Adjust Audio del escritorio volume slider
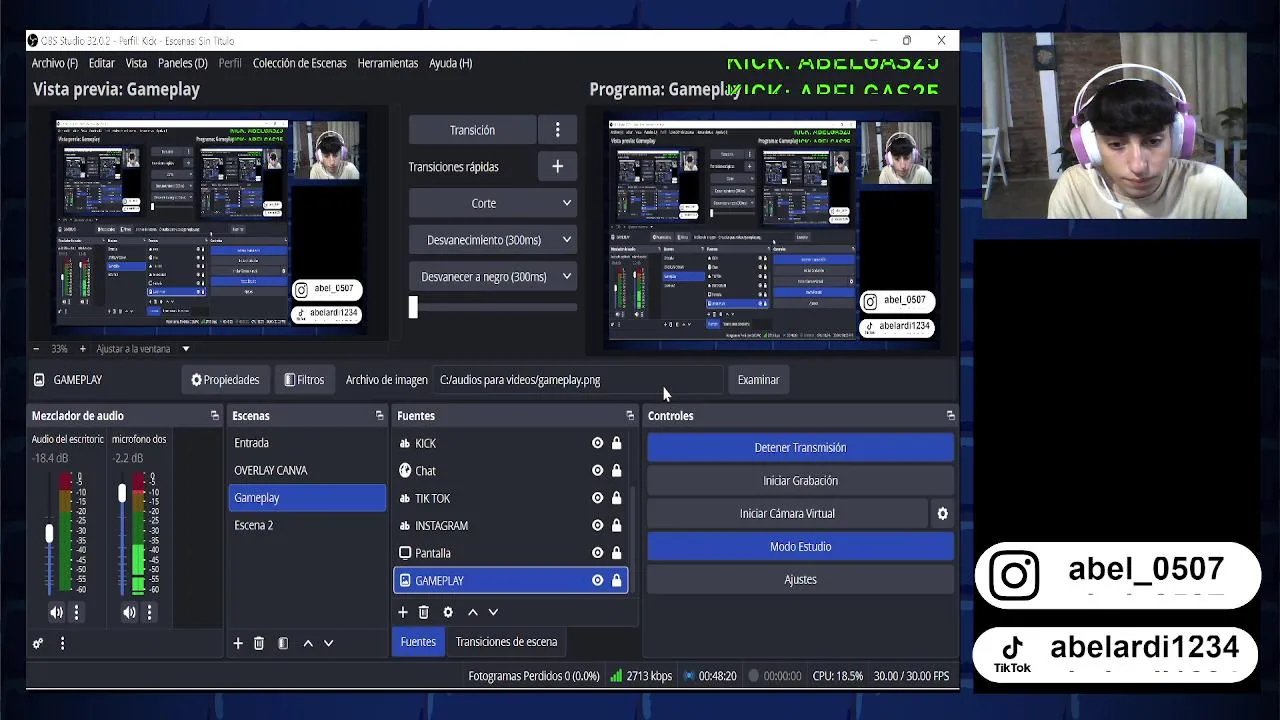Viewport: 1280px width, 720px height. pos(49,534)
